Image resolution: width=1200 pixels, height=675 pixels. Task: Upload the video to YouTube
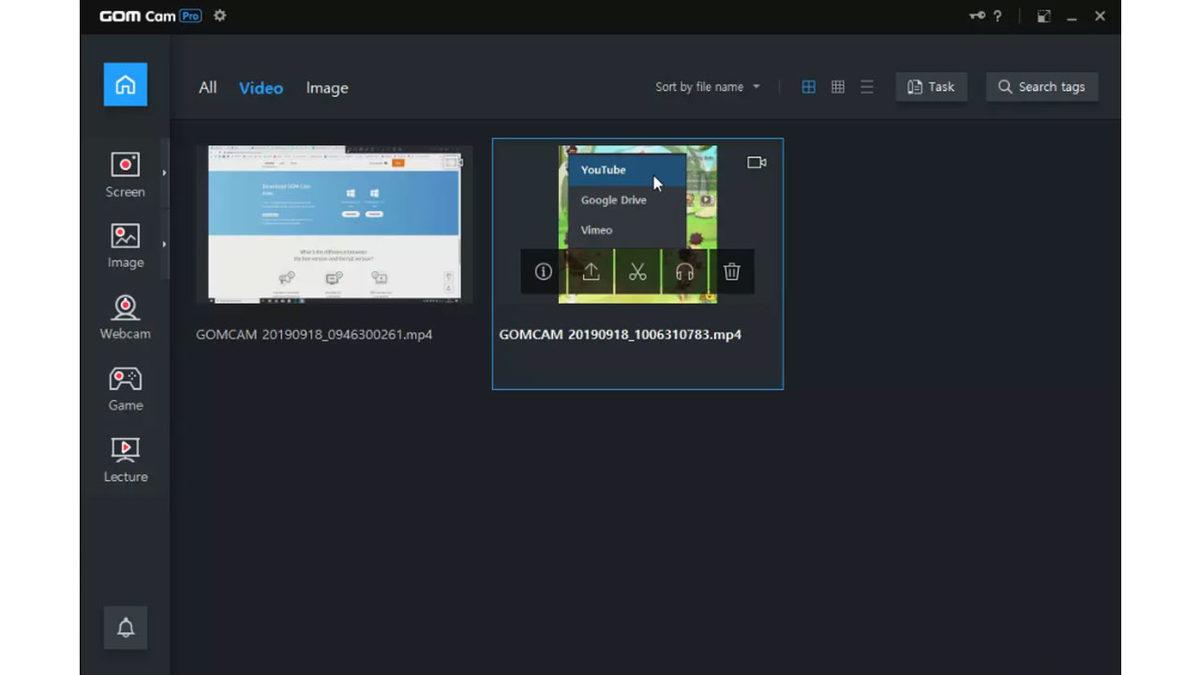click(605, 170)
